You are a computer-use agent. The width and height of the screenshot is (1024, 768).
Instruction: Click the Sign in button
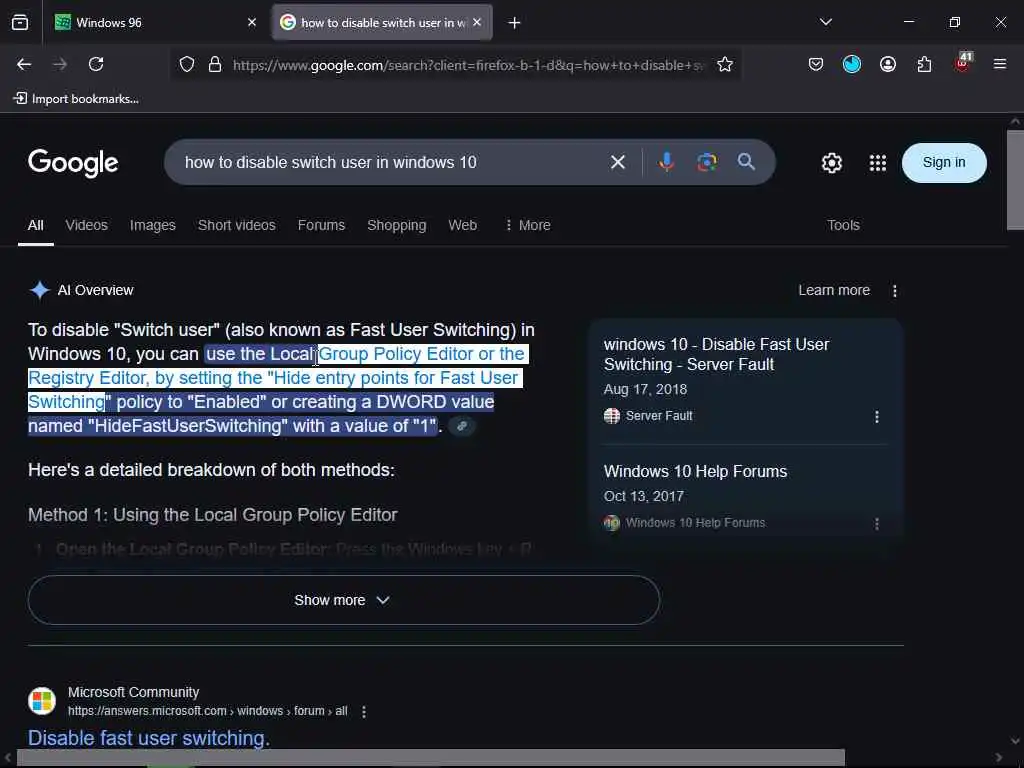[x=944, y=163]
